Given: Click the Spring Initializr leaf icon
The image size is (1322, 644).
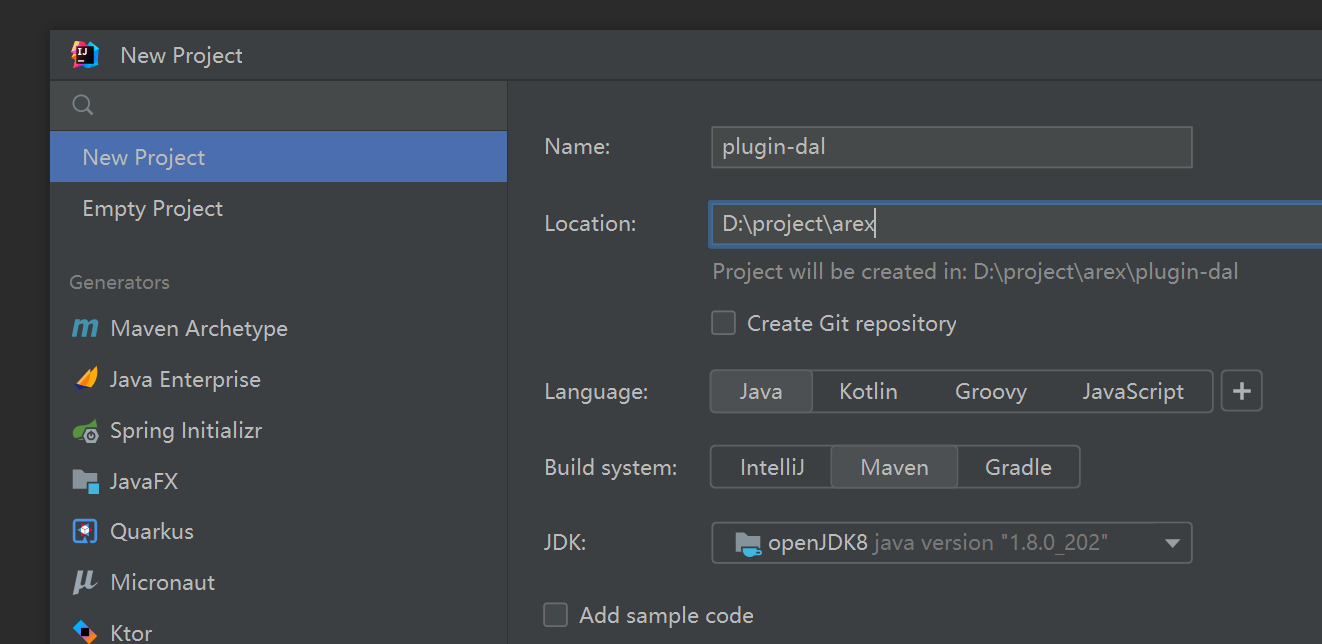Looking at the screenshot, I should 86,431.
